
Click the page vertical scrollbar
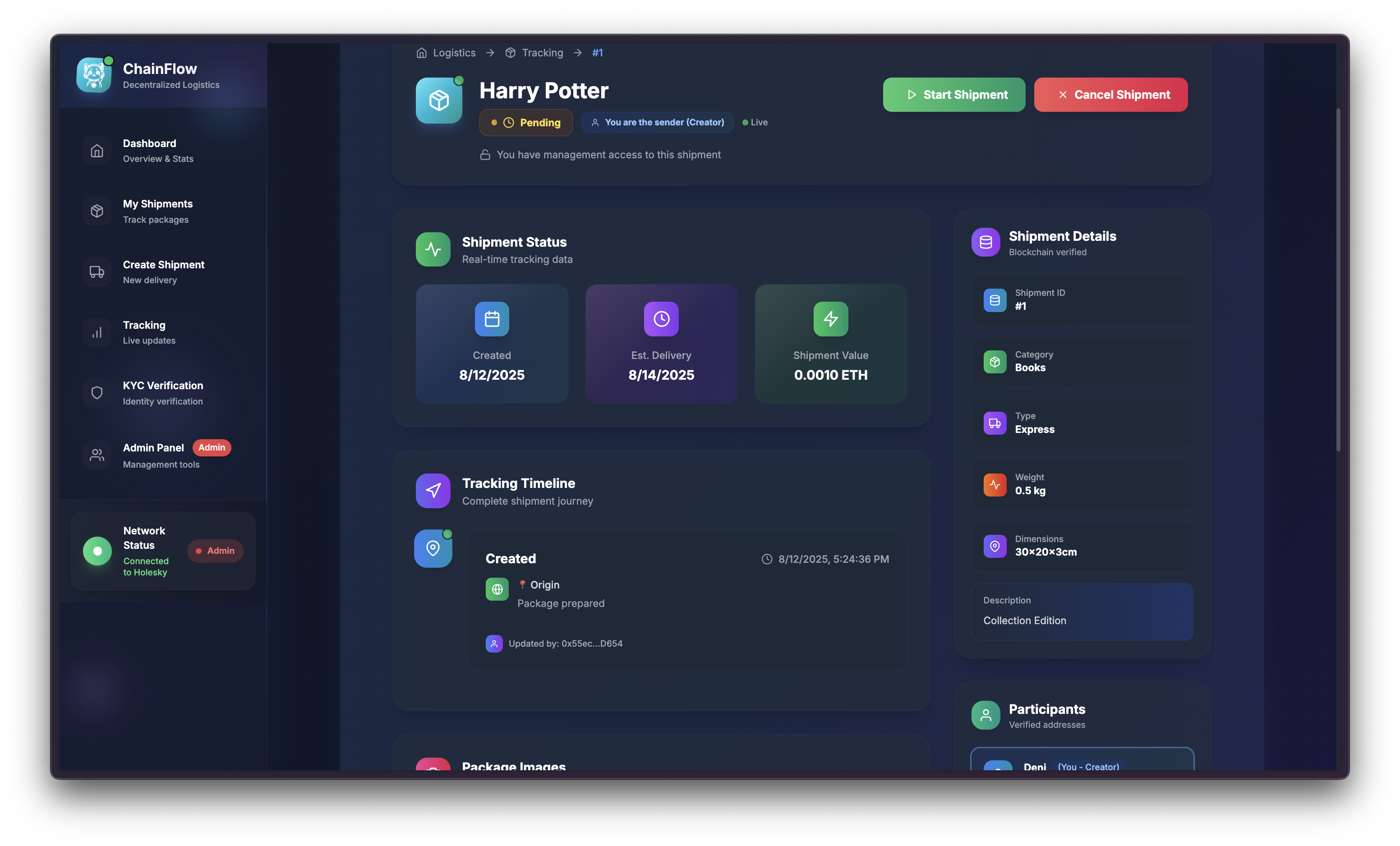pyautogui.click(x=1338, y=278)
